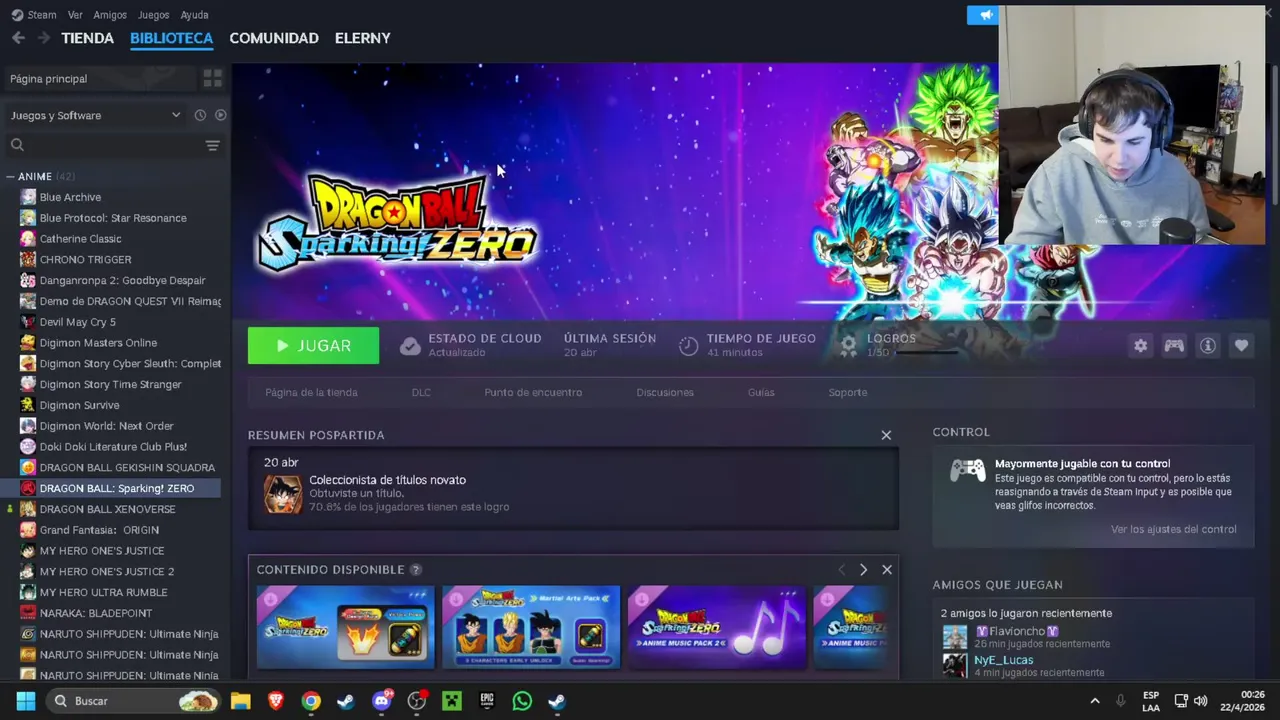Open the Juegos menu
Image resolution: width=1280 pixels, height=720 pixels.
click(x=153, y=15)
